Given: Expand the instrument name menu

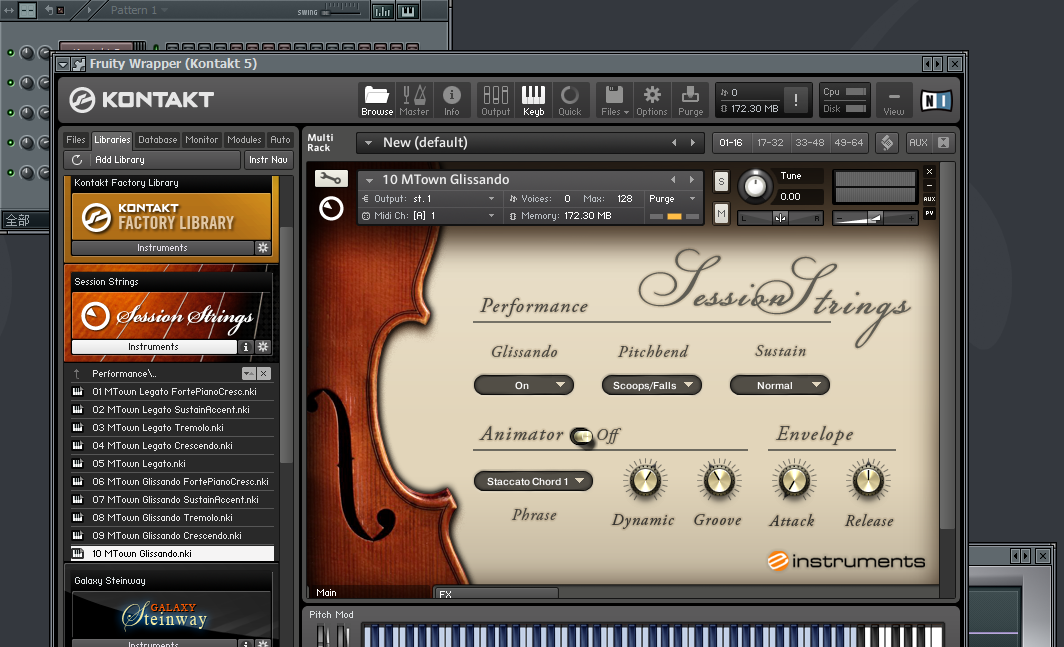Looking at the screenshot, I should click(x=369, y=180).
